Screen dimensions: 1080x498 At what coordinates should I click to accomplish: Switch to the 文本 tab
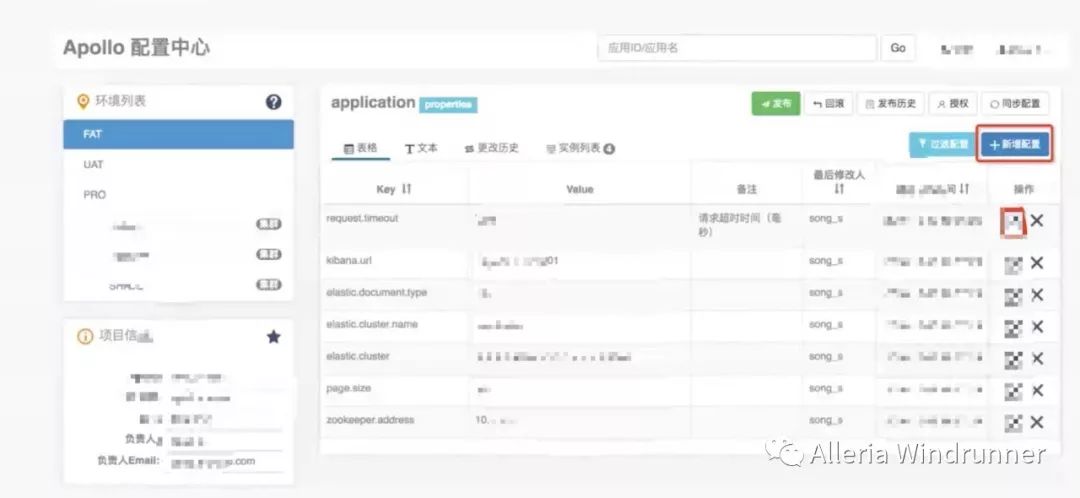(421, 148)
